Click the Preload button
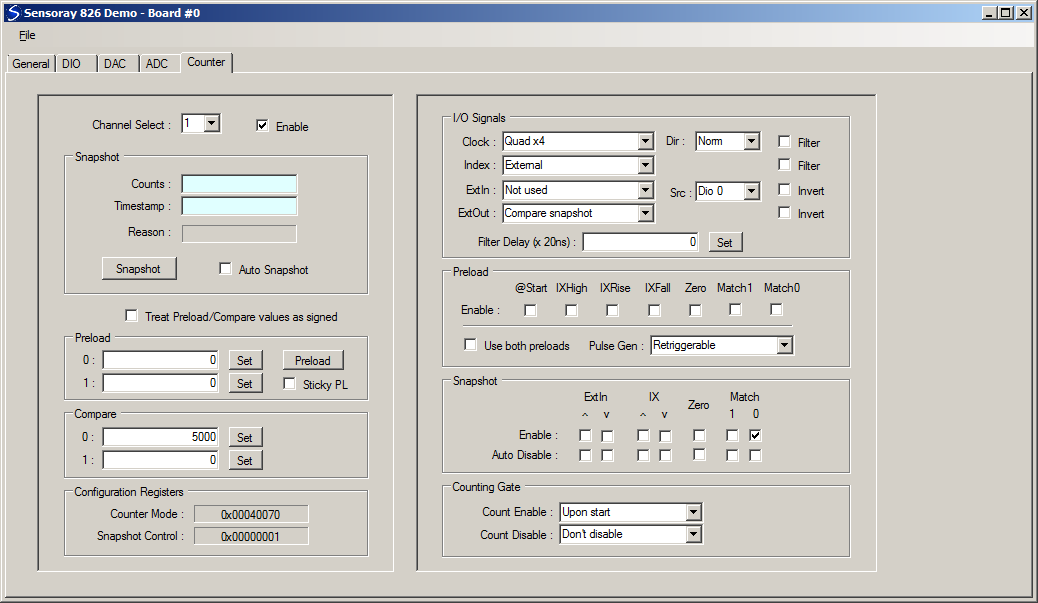Screen dimensions: 1038x603 click(x=313, y=360)
